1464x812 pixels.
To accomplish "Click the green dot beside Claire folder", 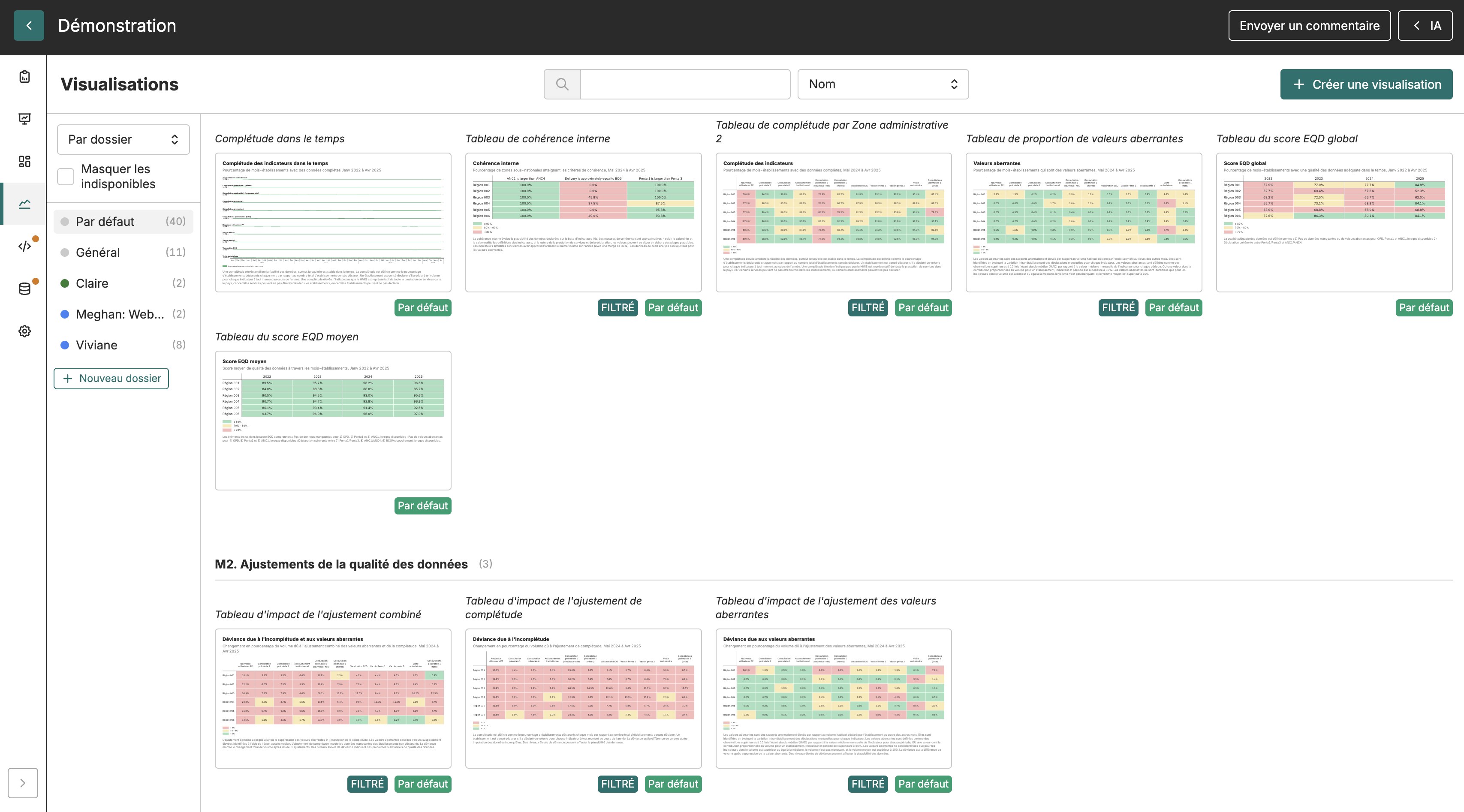I will click(x=65, y=283).
